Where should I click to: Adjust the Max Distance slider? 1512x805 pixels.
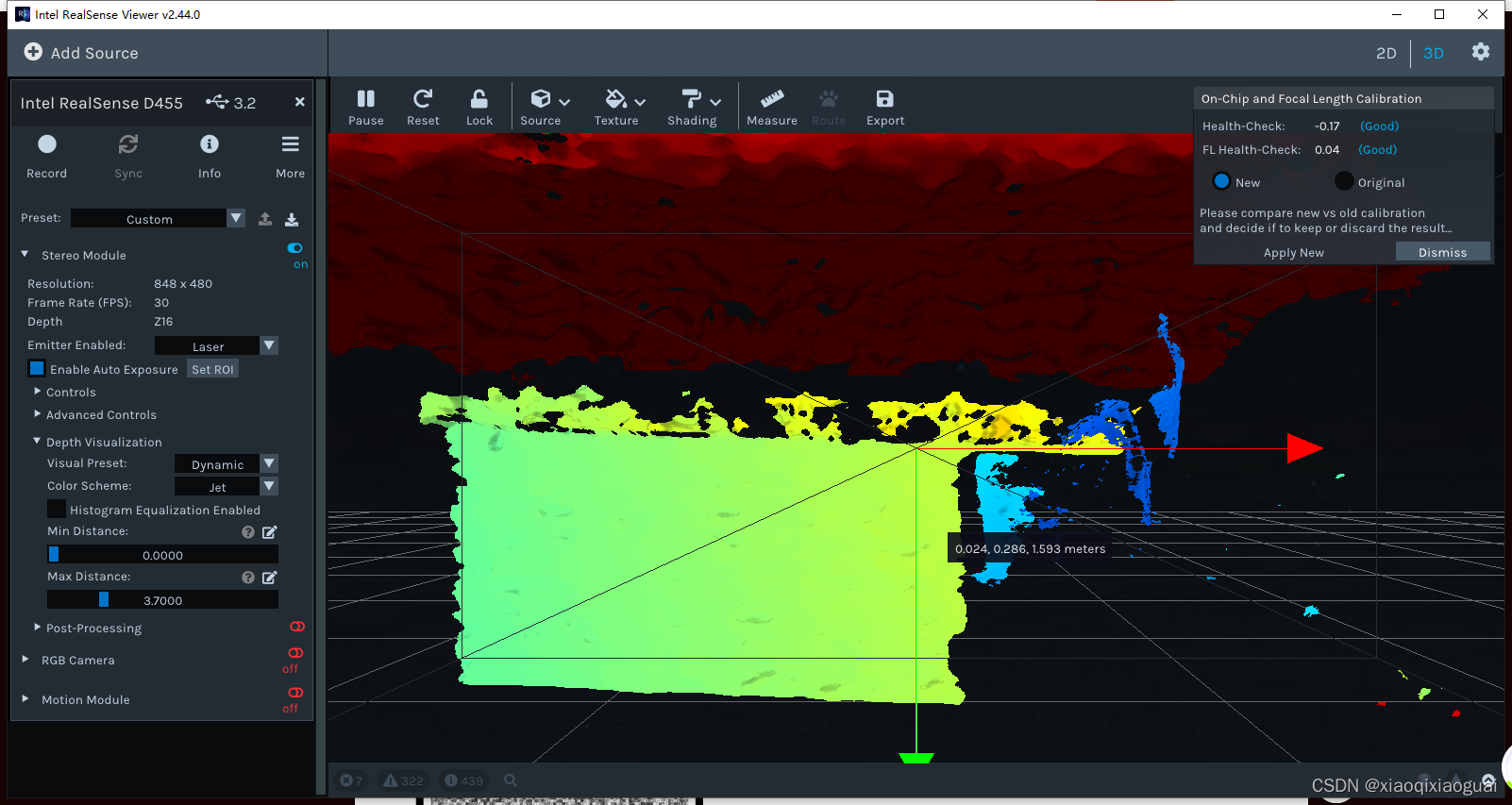[x=162, y=600]
